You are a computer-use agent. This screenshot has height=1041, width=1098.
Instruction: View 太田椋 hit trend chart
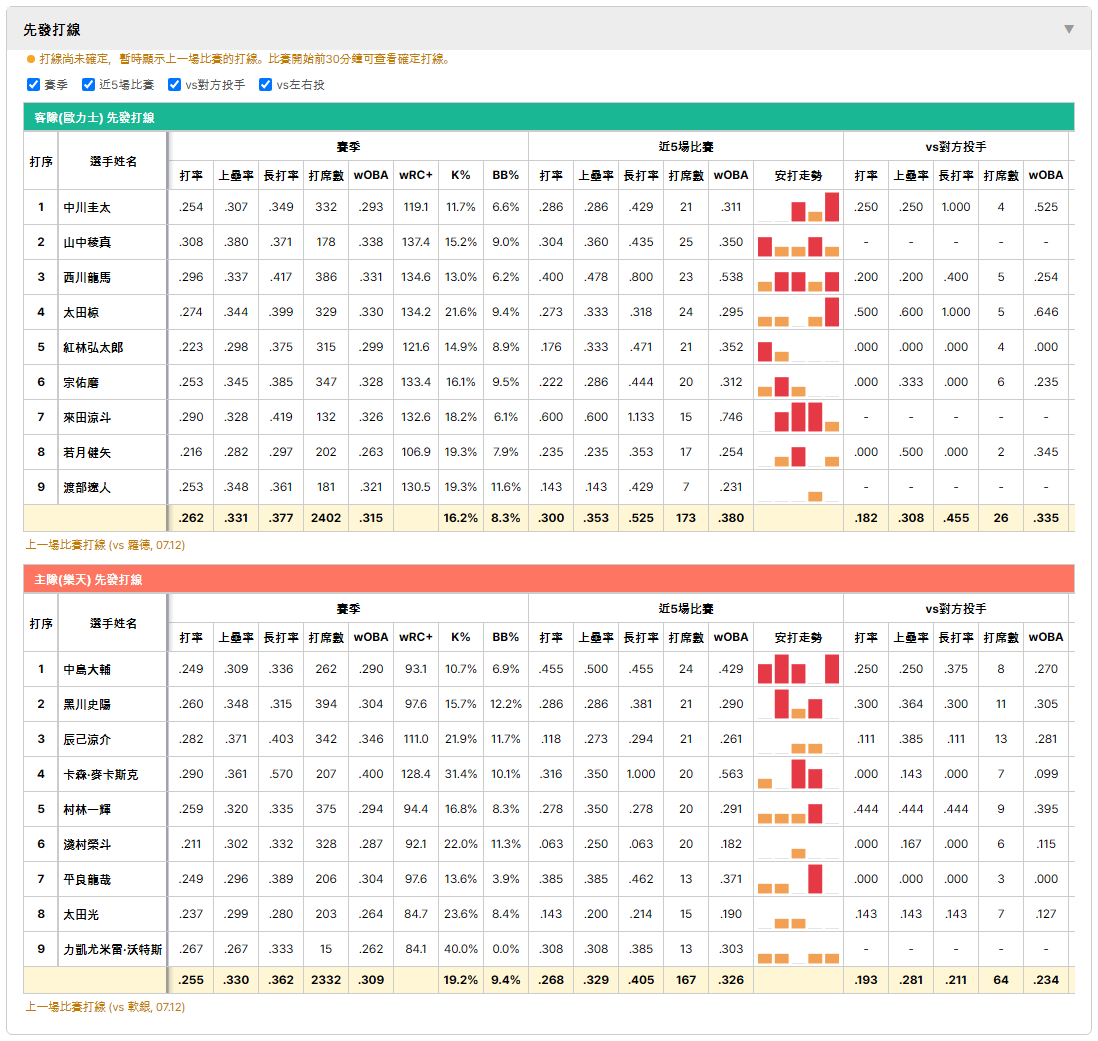pos(798,312)
